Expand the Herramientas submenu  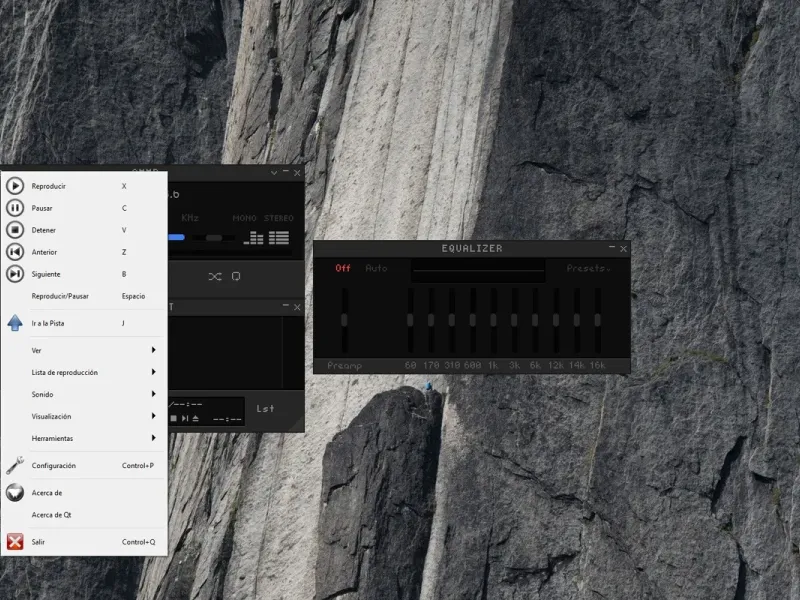click(x=84, y=438)
